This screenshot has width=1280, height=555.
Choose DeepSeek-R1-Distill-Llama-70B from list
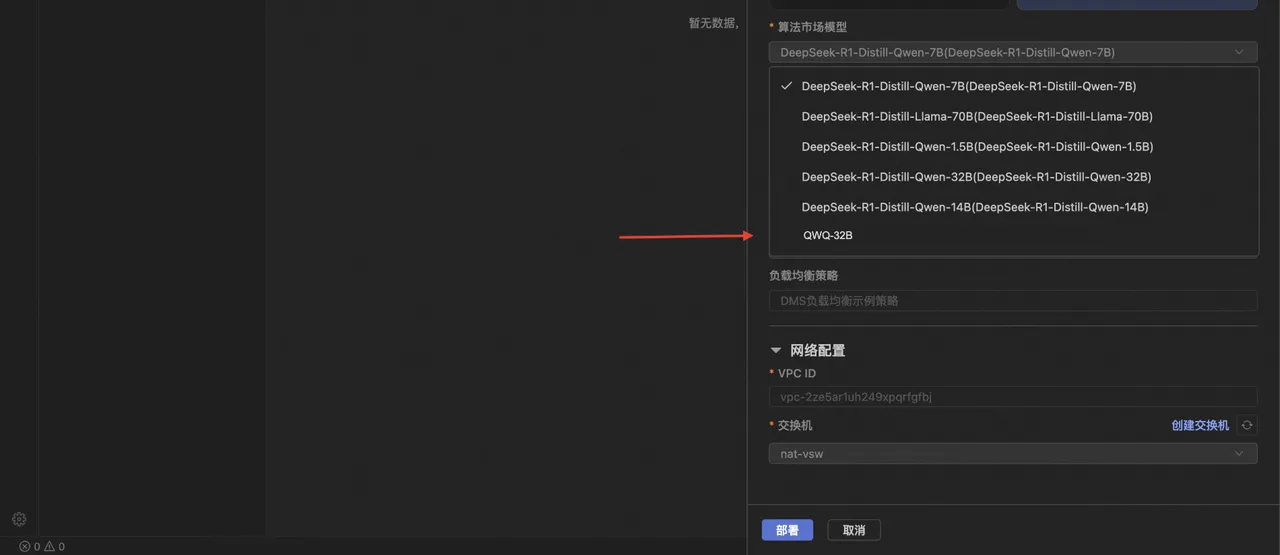pyautogui.click(x=1013, y=116)
